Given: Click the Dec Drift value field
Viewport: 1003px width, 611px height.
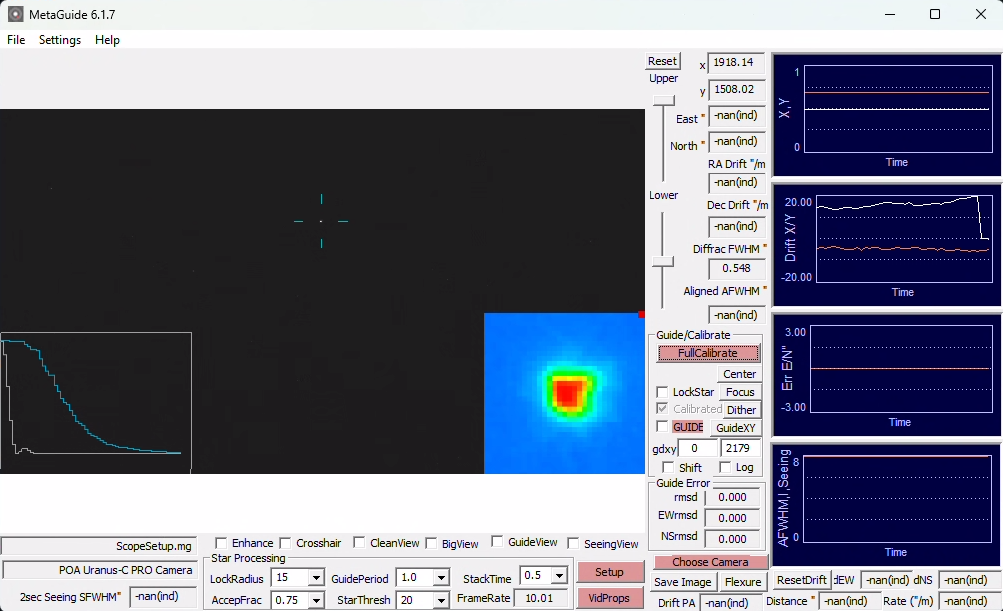Looking at the screenshot, I should (736, 227).
